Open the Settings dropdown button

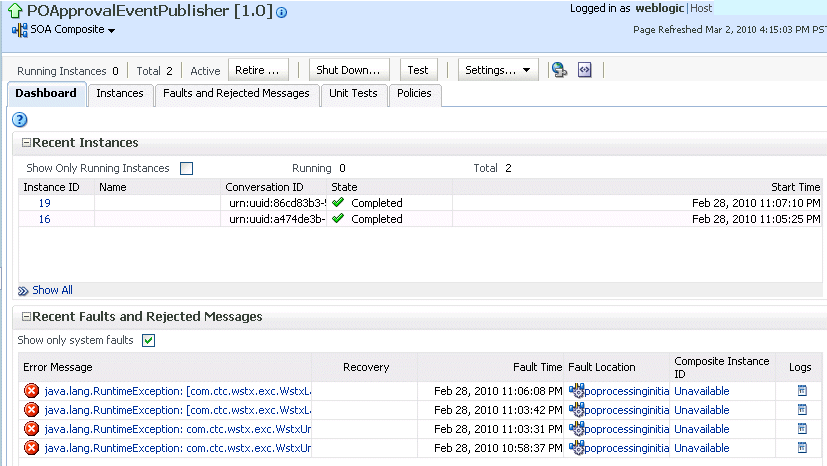(498, 70)
